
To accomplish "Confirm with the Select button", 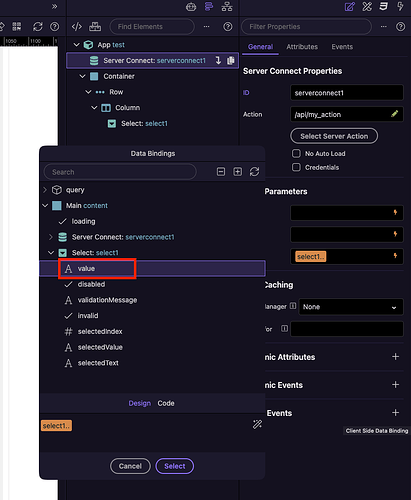I will point(175,466).
